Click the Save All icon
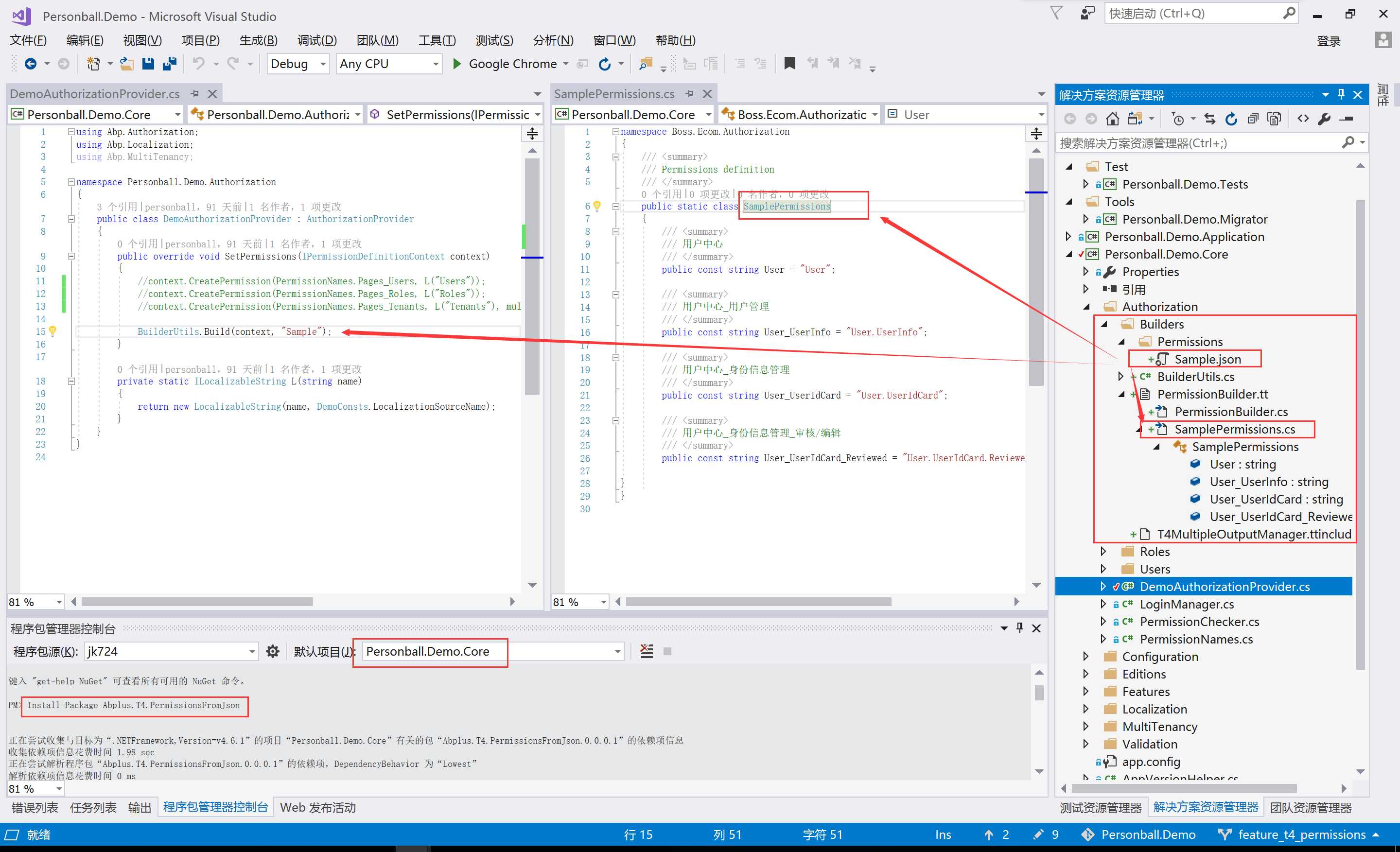Viewport: 1400px width, 852px height. (169, 64)
